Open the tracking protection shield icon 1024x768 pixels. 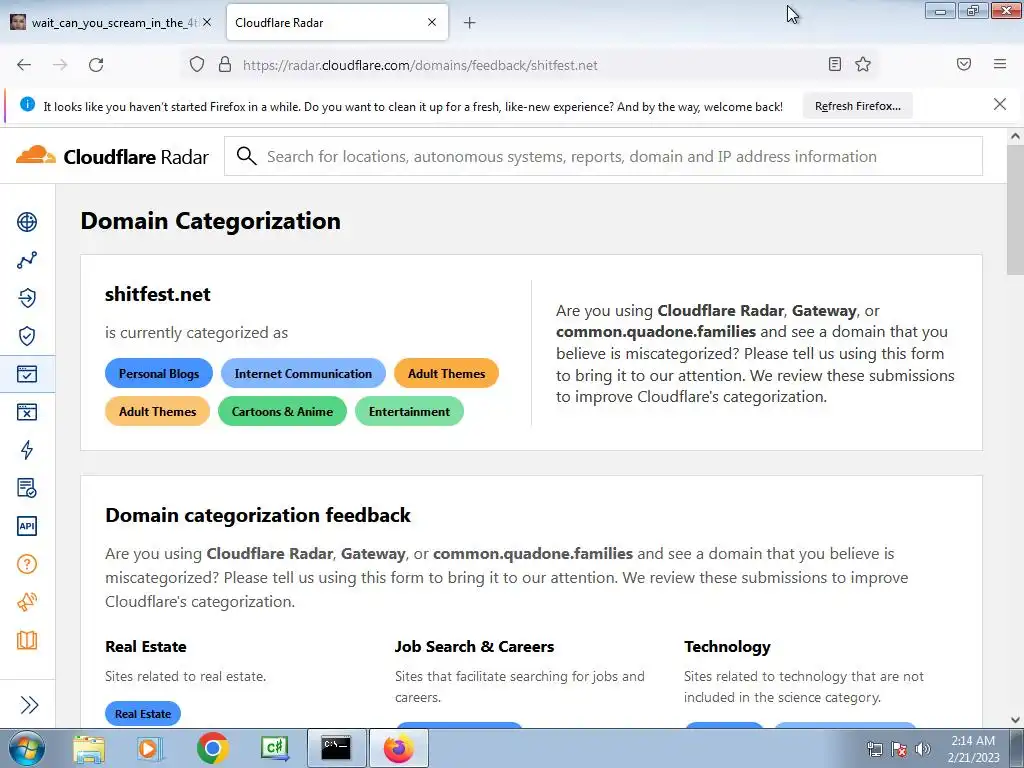(197, 64)
